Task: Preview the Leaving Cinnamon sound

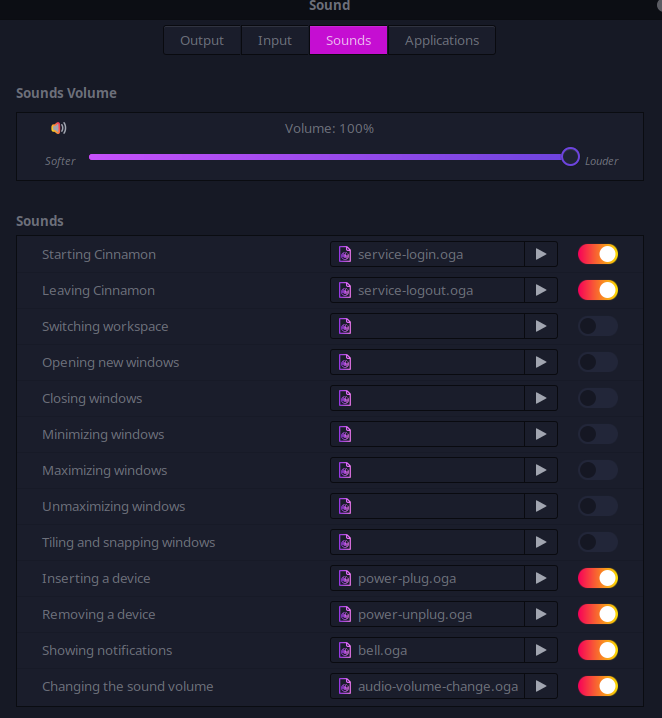Action: (541, 290)
